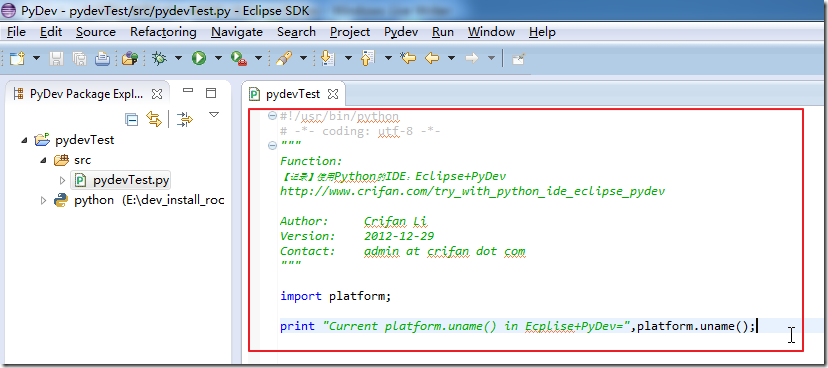This screenshot has width=828, height=368.
Task: Open the Navigate menu
Action: click(237, 32)
